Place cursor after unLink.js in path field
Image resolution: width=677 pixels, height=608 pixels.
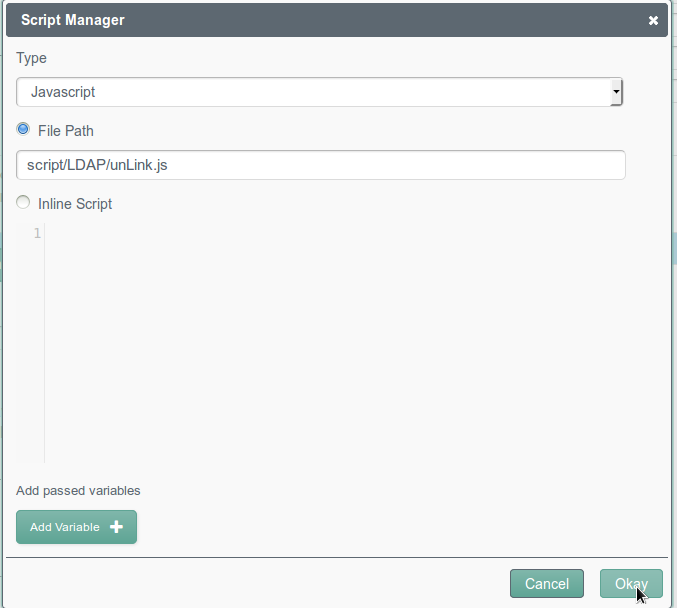(169, 165)
